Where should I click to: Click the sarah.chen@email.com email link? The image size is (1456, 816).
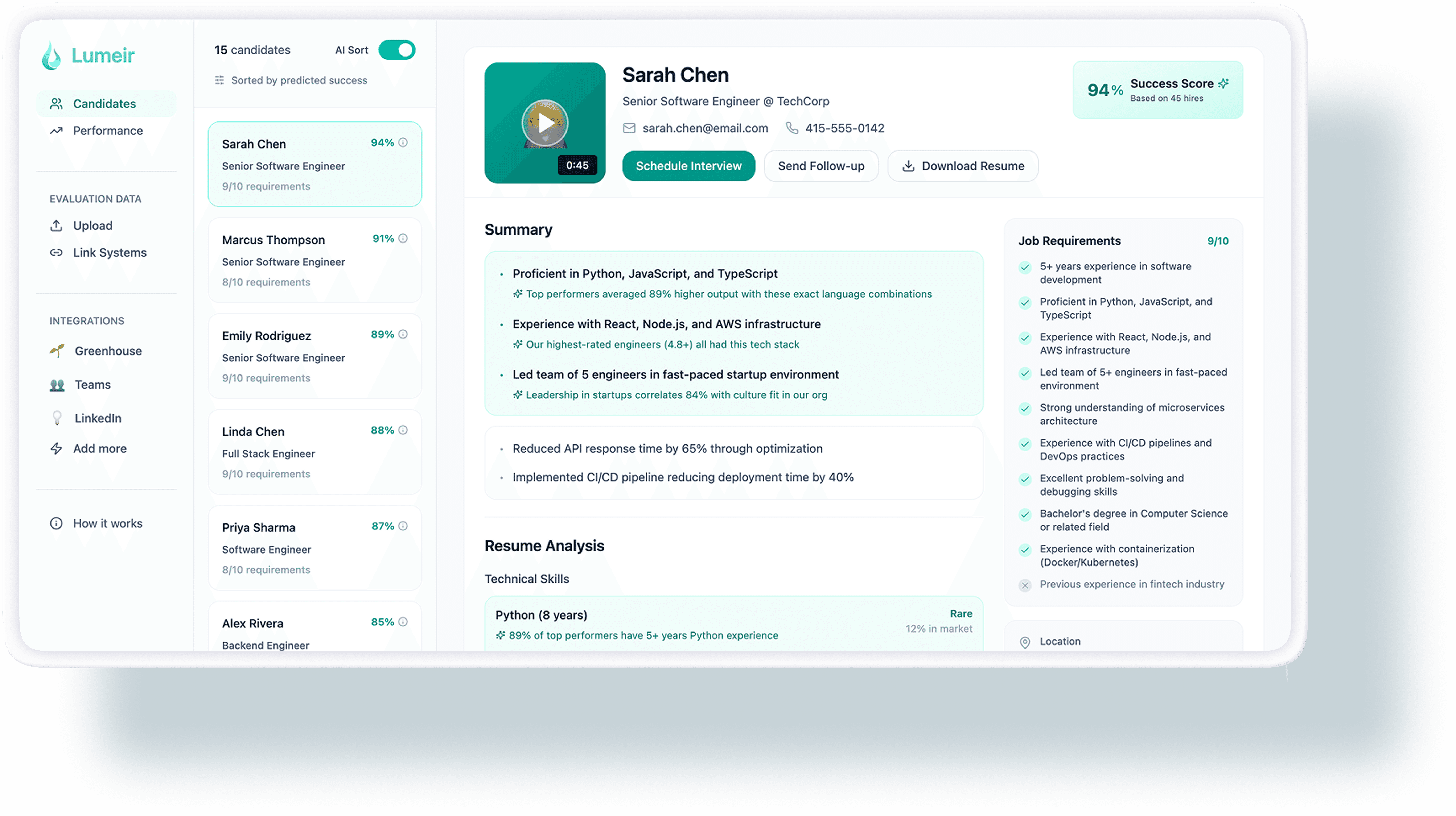point(705,128)
